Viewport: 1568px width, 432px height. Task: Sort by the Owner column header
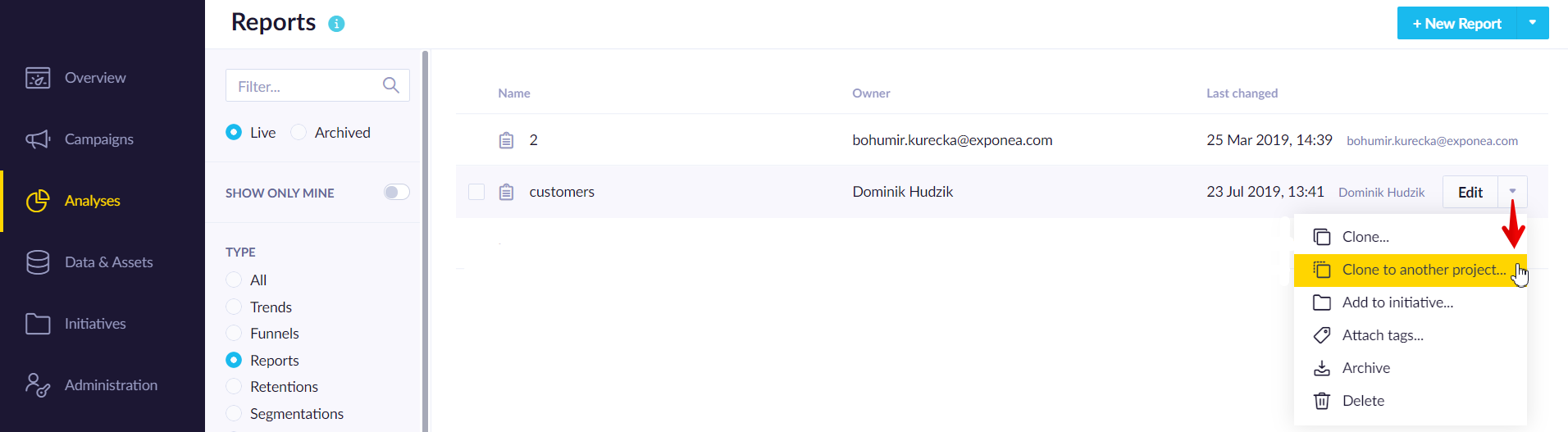871,93
